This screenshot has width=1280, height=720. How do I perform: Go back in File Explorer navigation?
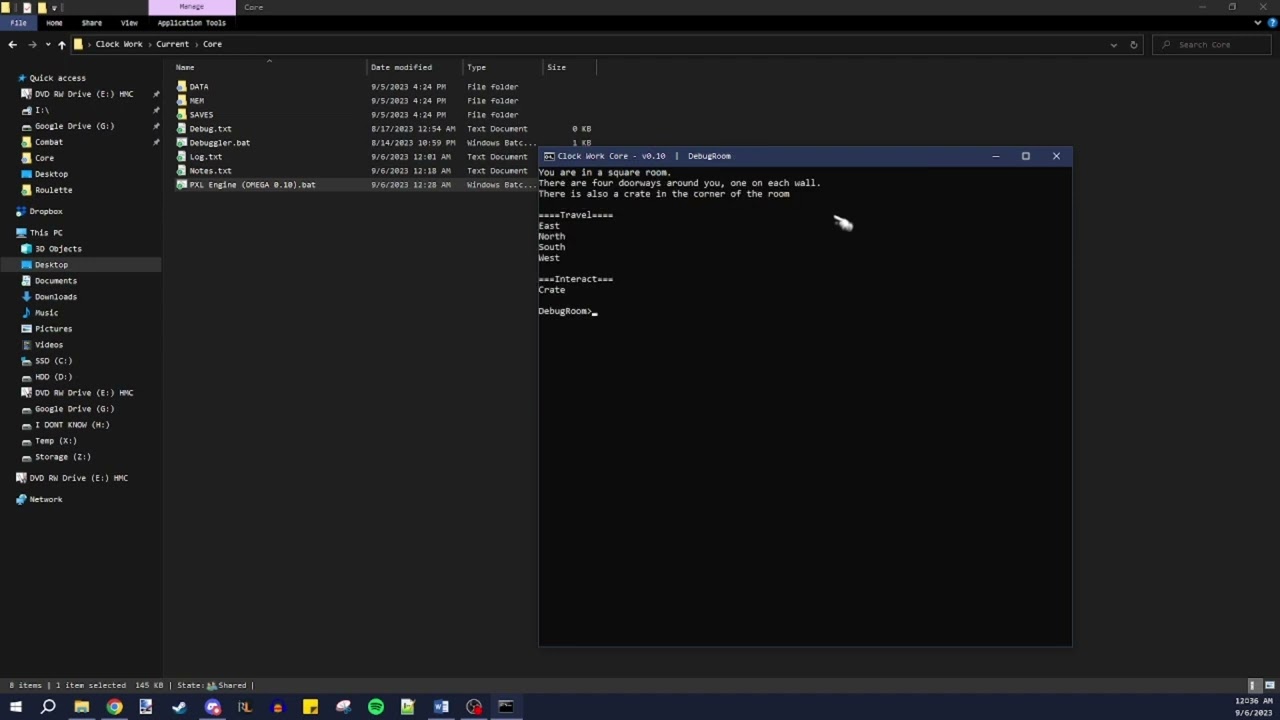coord(12,44)
